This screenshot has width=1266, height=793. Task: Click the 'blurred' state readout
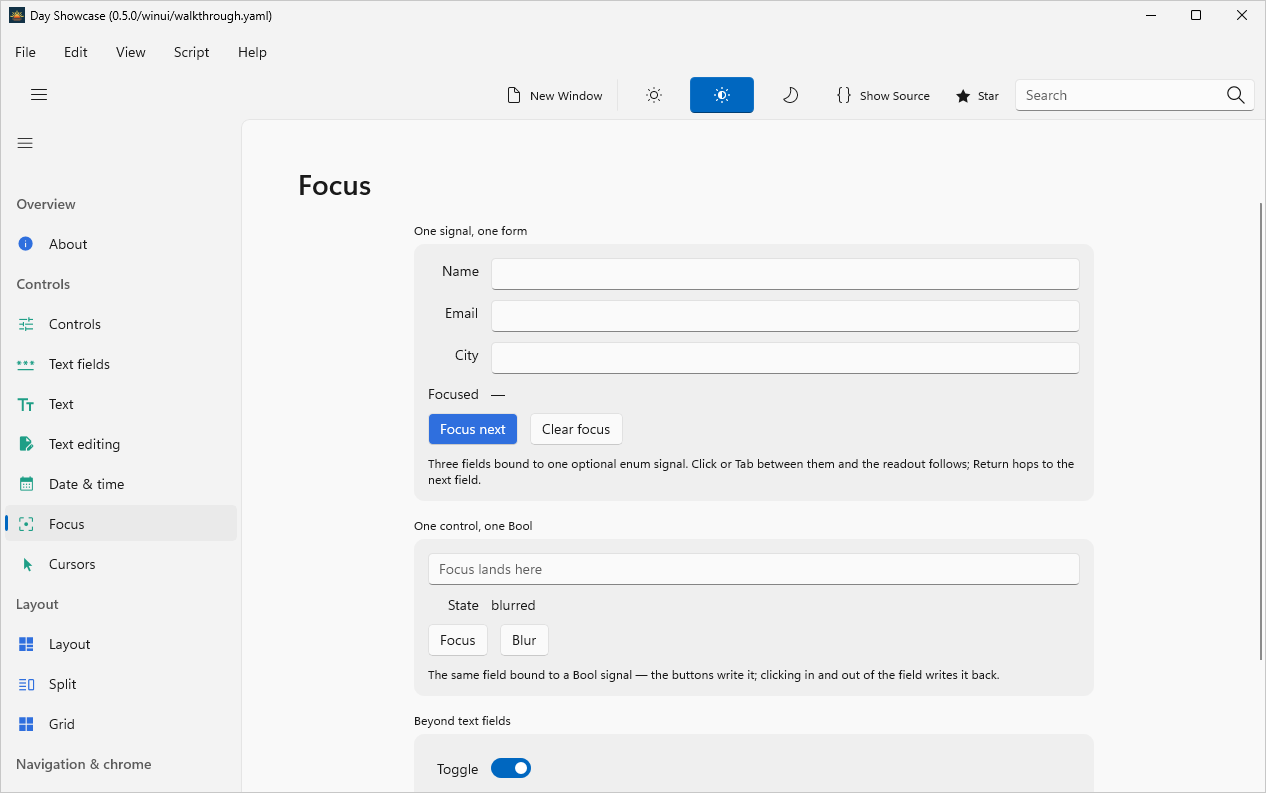pos(513,605)
